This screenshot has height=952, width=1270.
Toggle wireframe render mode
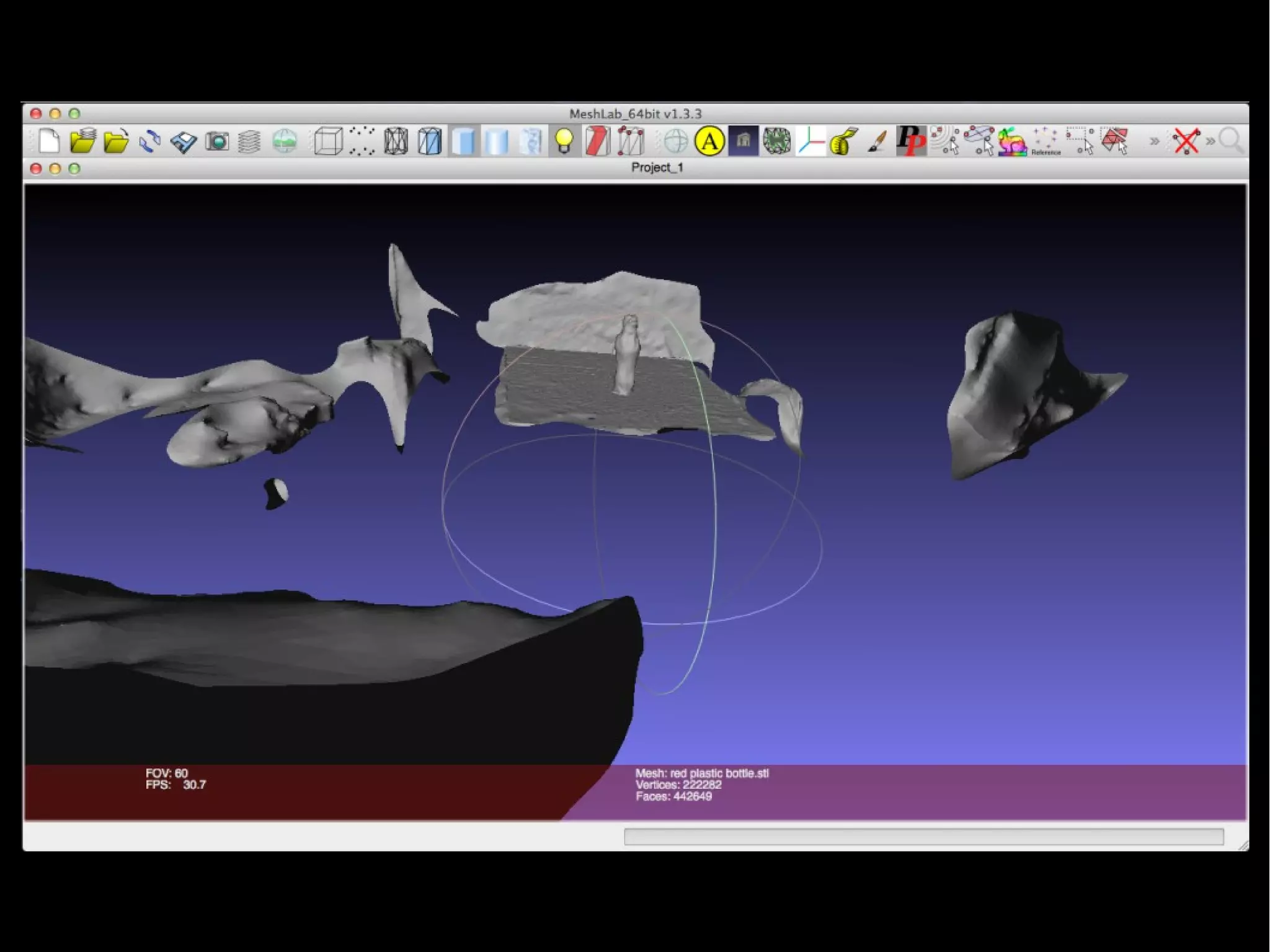(x=396, y=141)
